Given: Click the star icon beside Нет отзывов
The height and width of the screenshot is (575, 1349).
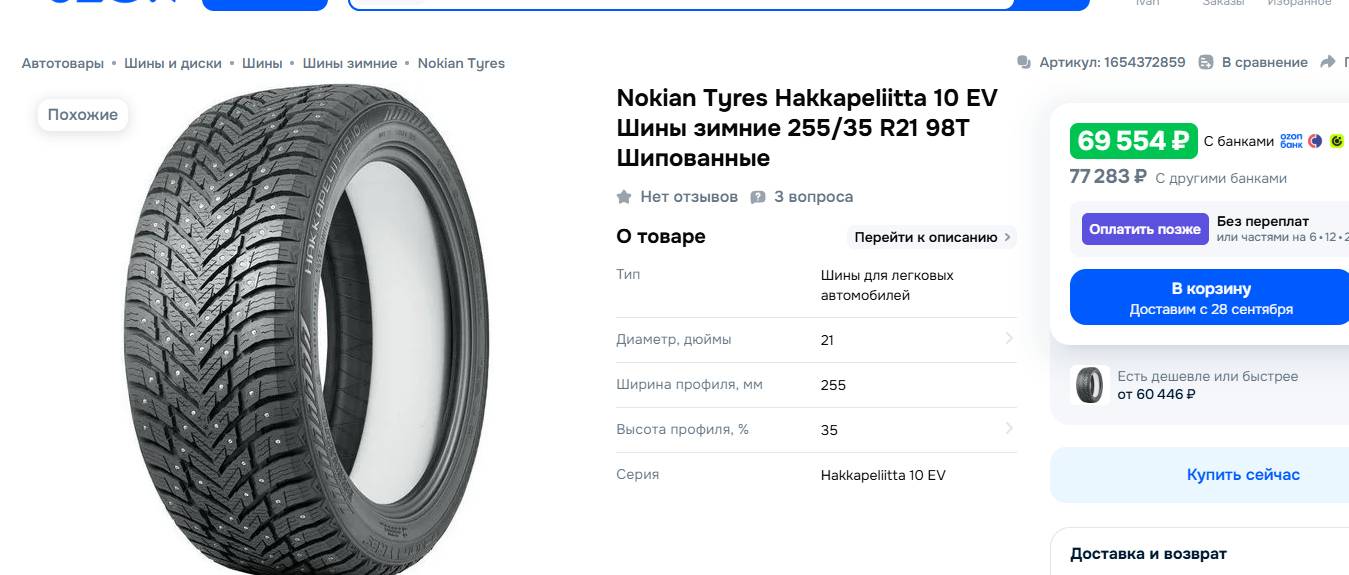Looking at the screenshot, I should 624,197.
